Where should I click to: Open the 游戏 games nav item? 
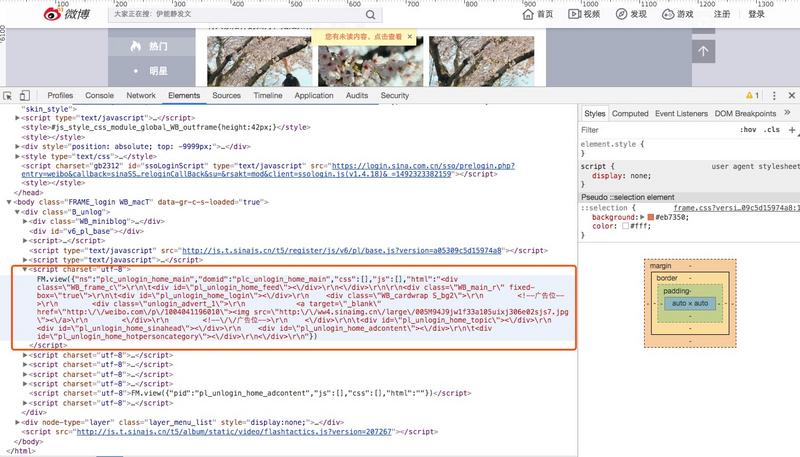(678, 14)
